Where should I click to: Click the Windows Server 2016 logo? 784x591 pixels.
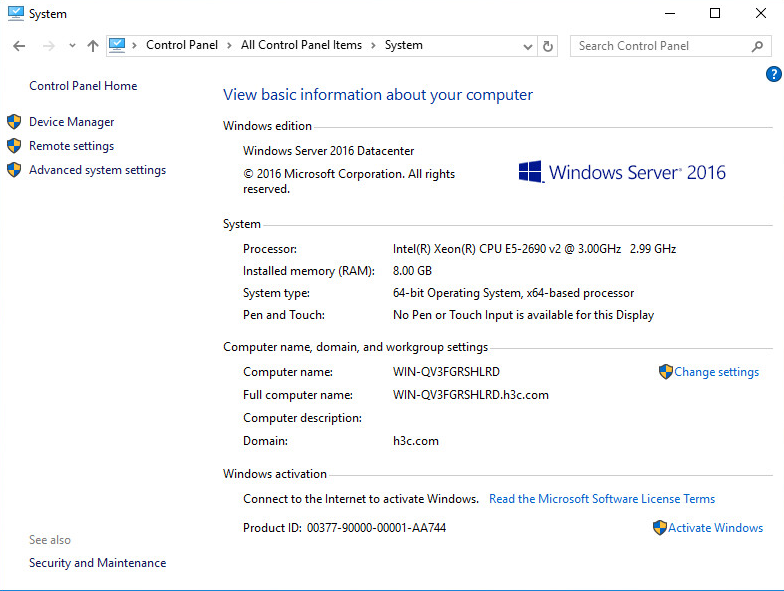622,172
